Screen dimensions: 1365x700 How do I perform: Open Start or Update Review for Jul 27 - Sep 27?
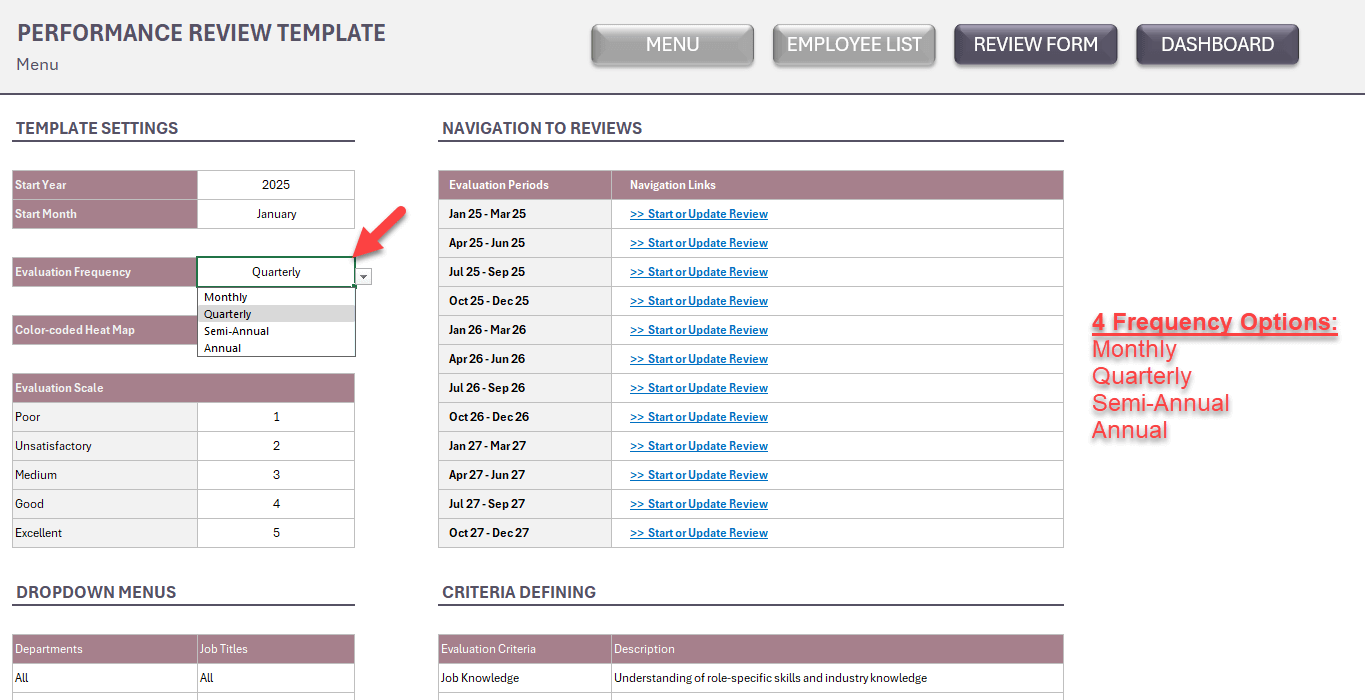point(699,504)
